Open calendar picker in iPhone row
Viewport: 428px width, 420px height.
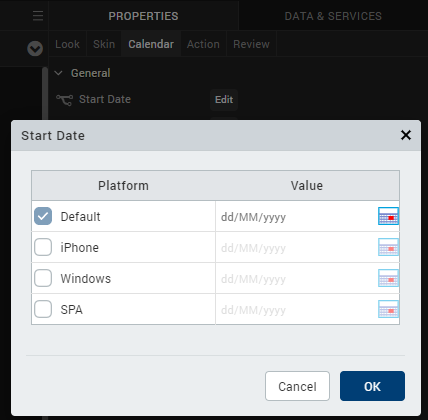[x=388, y=247]
